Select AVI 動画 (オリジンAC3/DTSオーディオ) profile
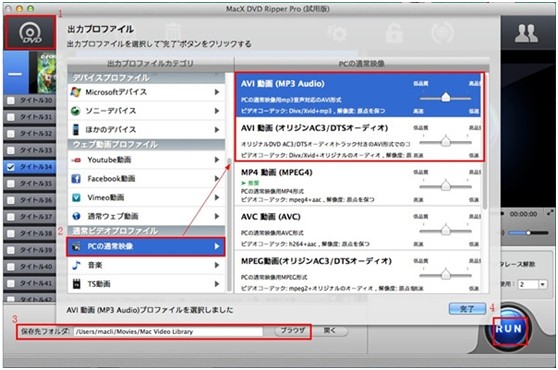Viewport: 558px width, 370px height. pos(359,139)
